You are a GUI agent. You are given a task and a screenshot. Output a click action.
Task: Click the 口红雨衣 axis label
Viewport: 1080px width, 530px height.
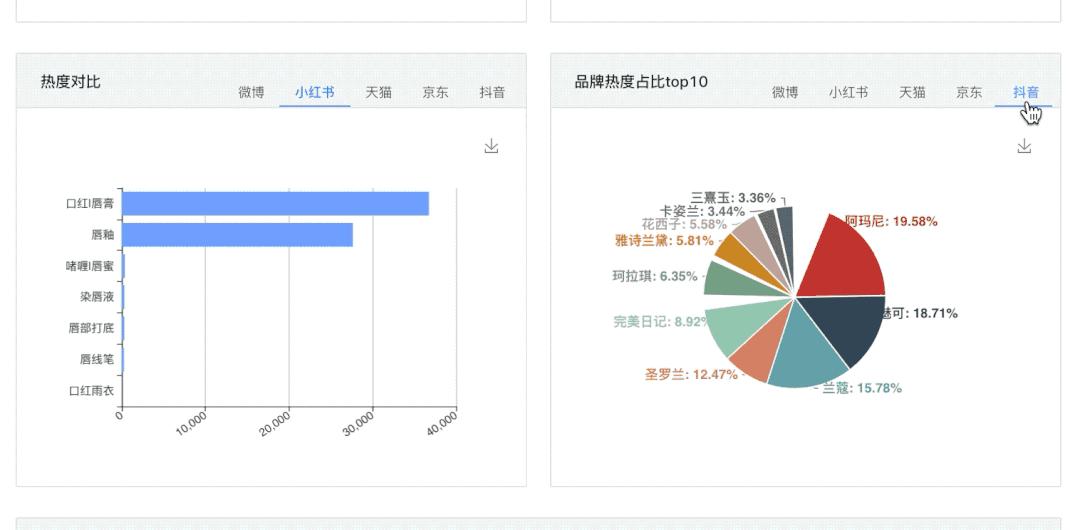(x=92, y=391)
